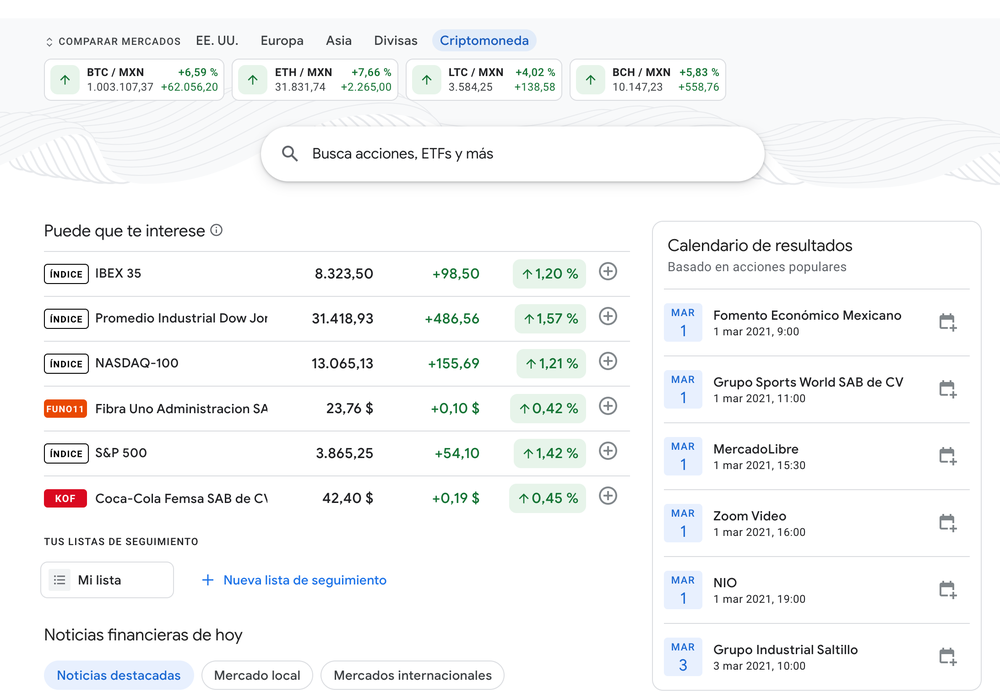Screen dimensions: 1000x699
Task: Switch to the EE. UU. markets tab
Action: tap(217, 40)
